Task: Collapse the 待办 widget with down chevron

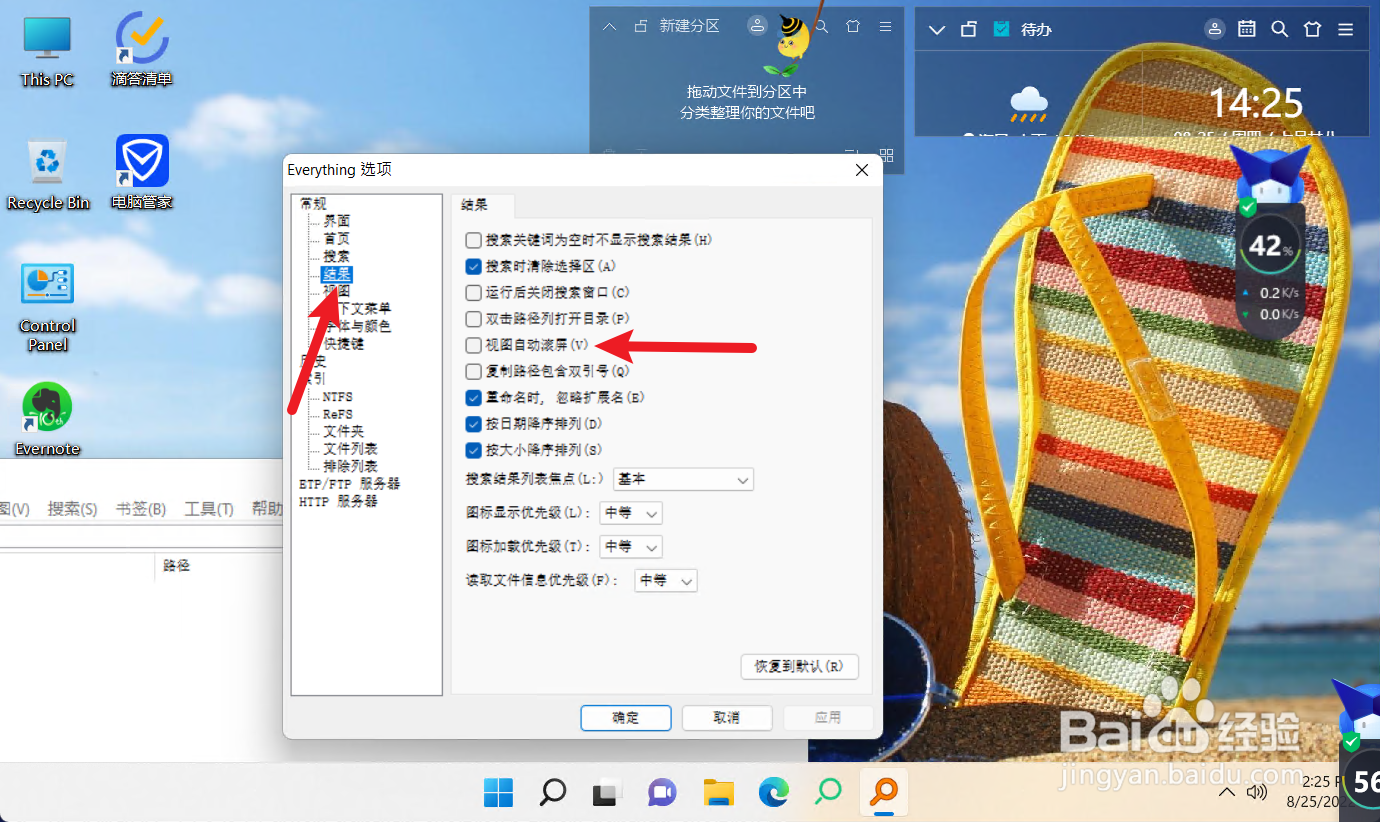Action: 937,29
